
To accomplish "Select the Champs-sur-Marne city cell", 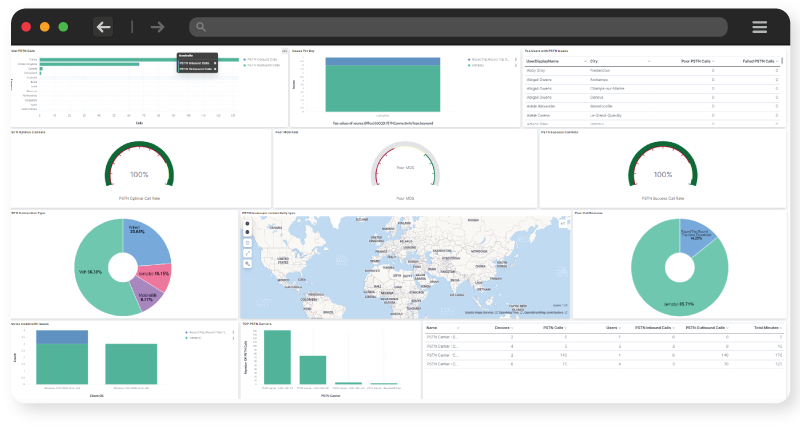I will [x=607, y=88].
